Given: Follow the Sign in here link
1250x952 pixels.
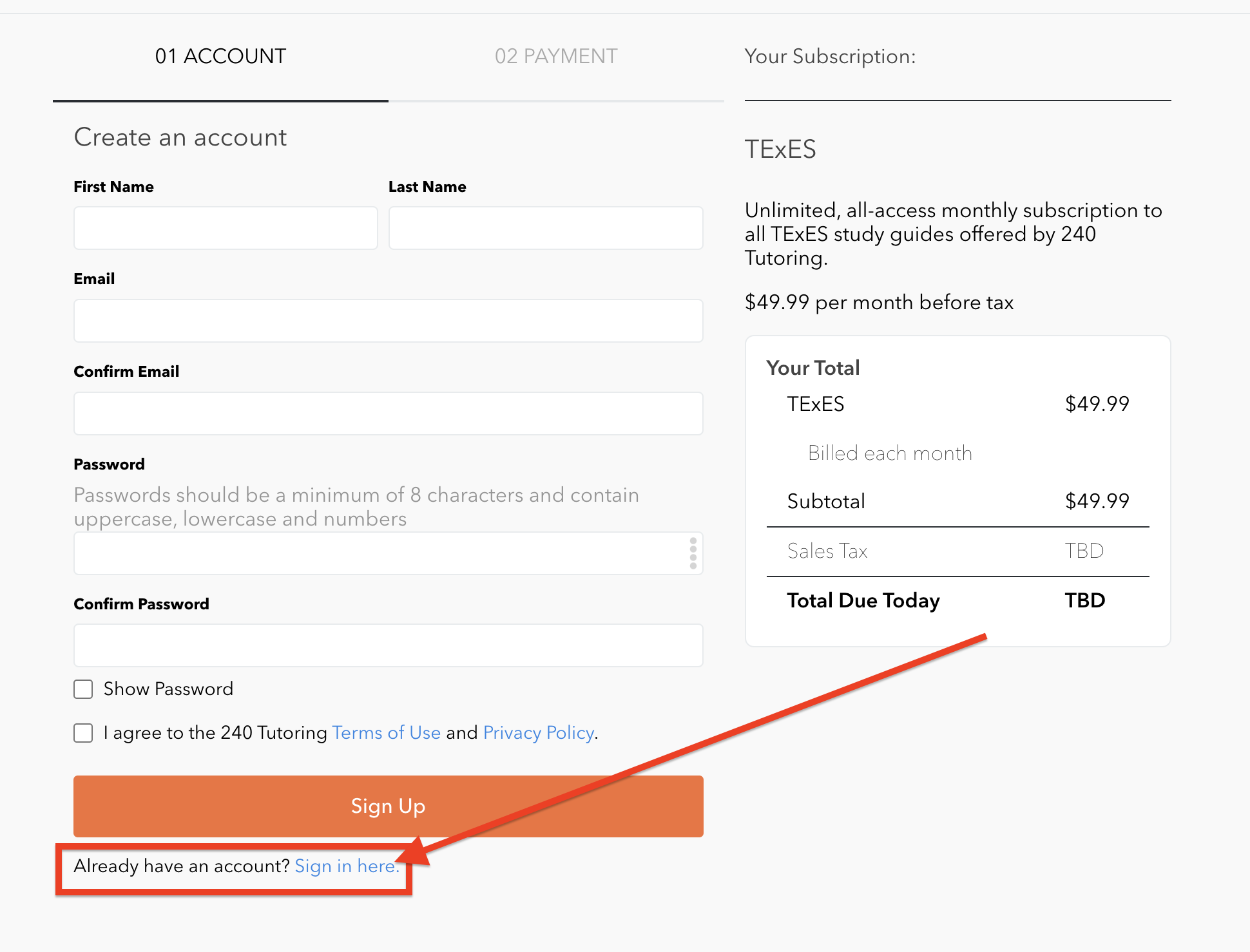Looking at the screenshot, I should coord(346,866).
